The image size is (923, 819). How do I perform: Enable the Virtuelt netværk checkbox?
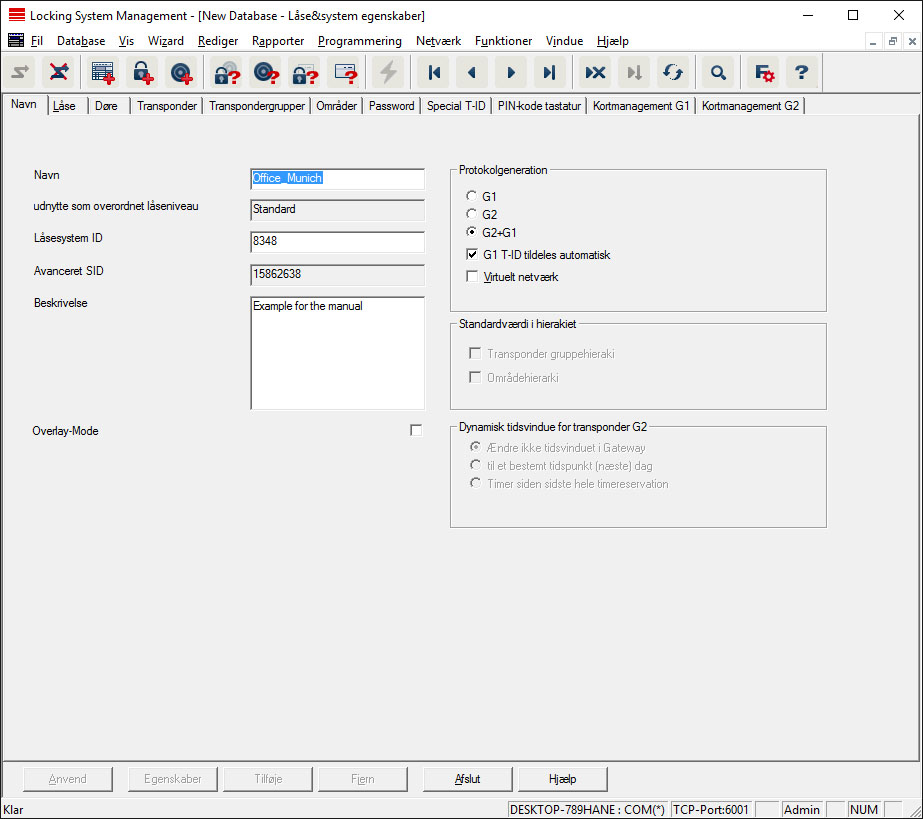click(x=472, y=276)
